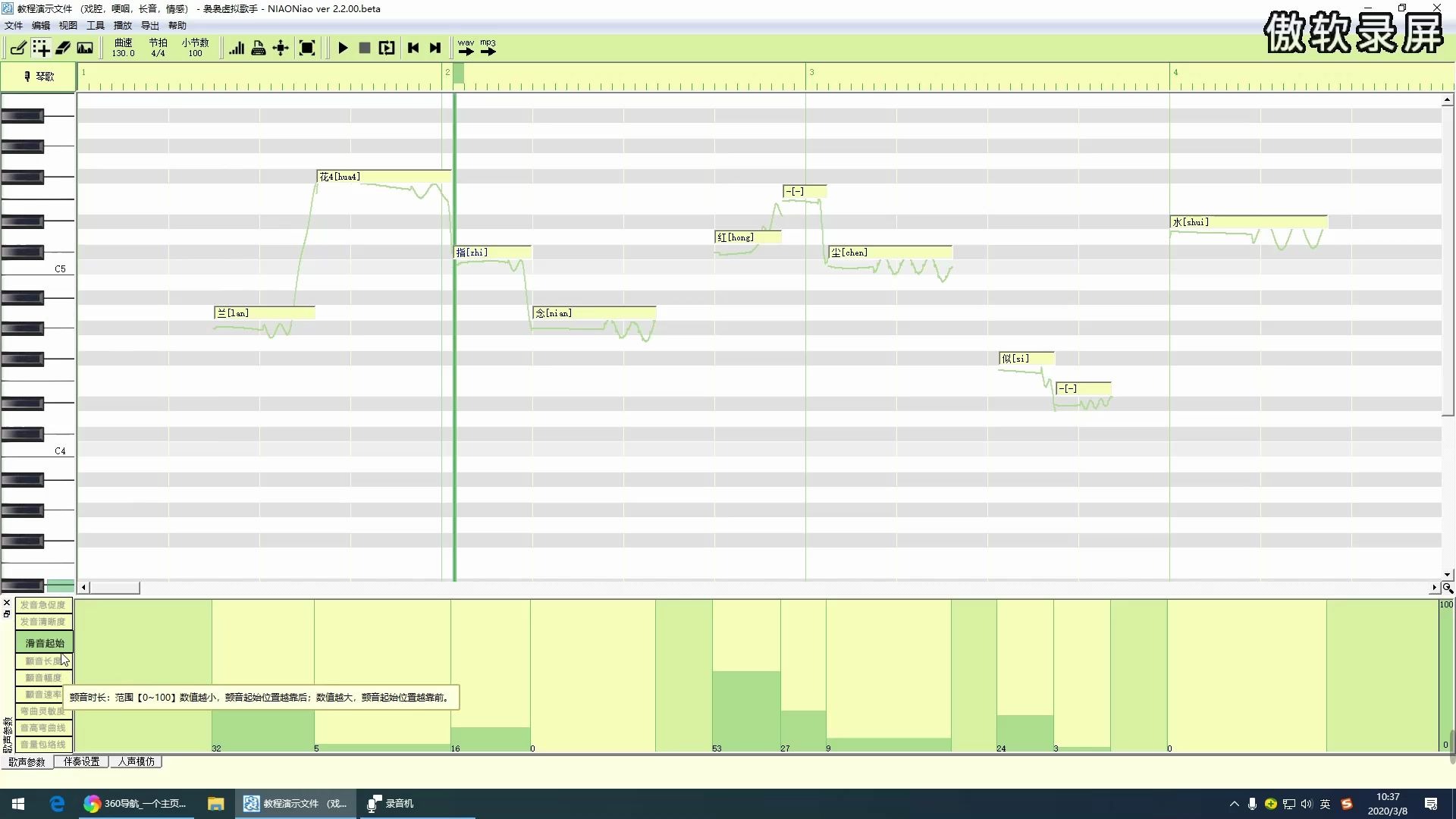The image size is (1456, 819).
Task: Export the song as wav
Action: pos(466,48)
